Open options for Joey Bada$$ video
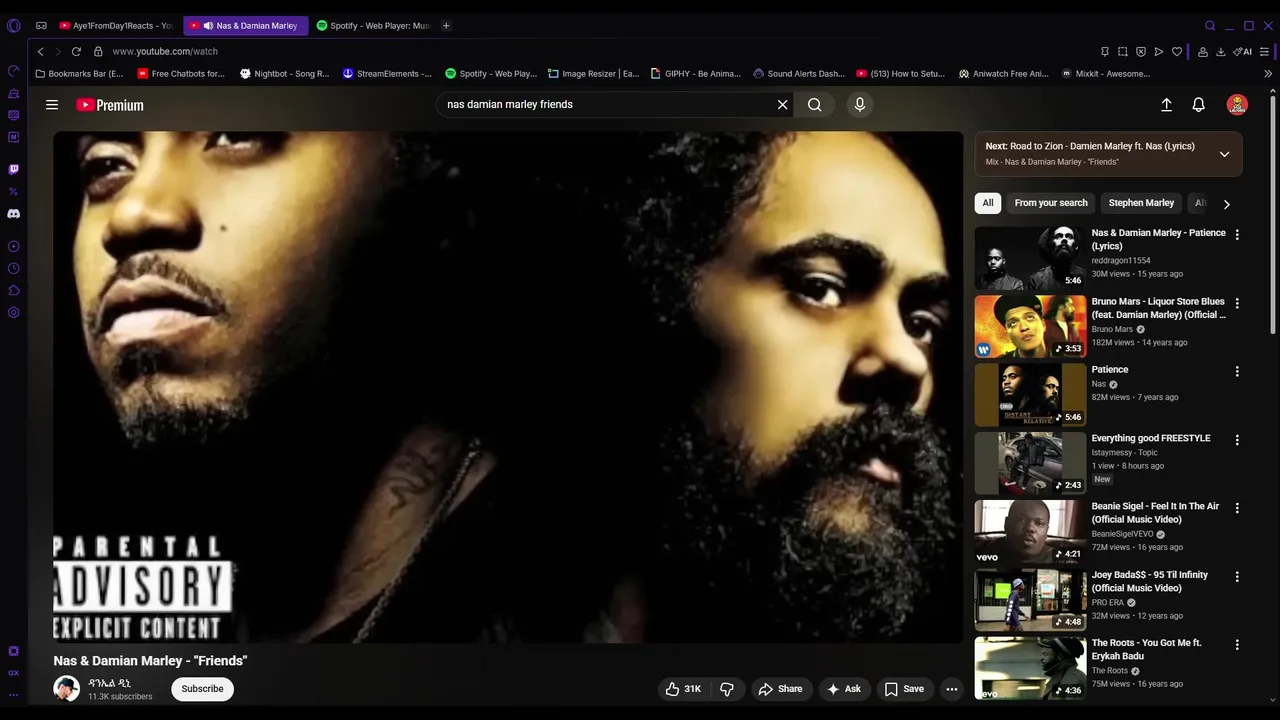 pos(1237,577)
